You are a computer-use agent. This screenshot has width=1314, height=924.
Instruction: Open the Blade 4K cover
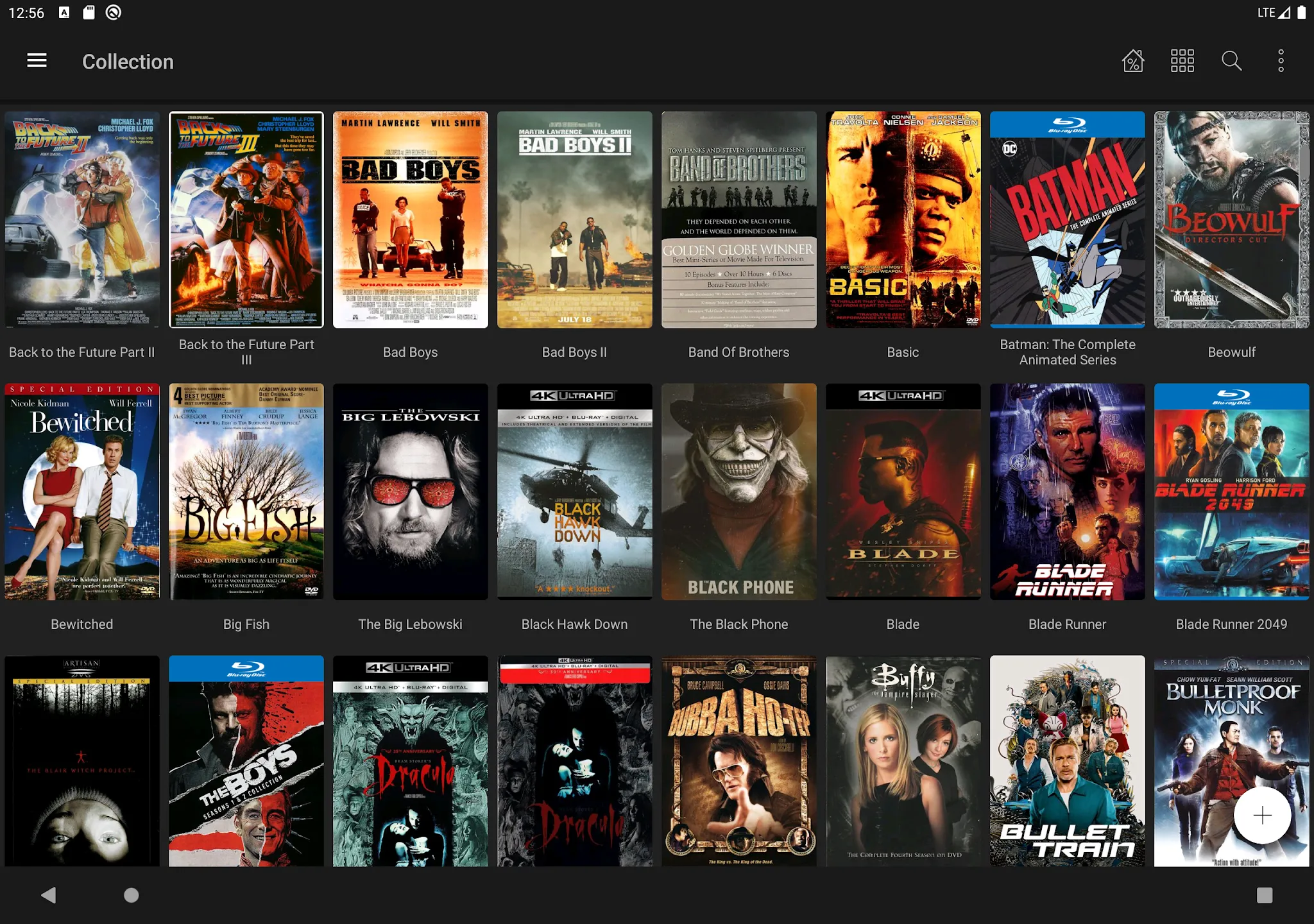point(903,492)
